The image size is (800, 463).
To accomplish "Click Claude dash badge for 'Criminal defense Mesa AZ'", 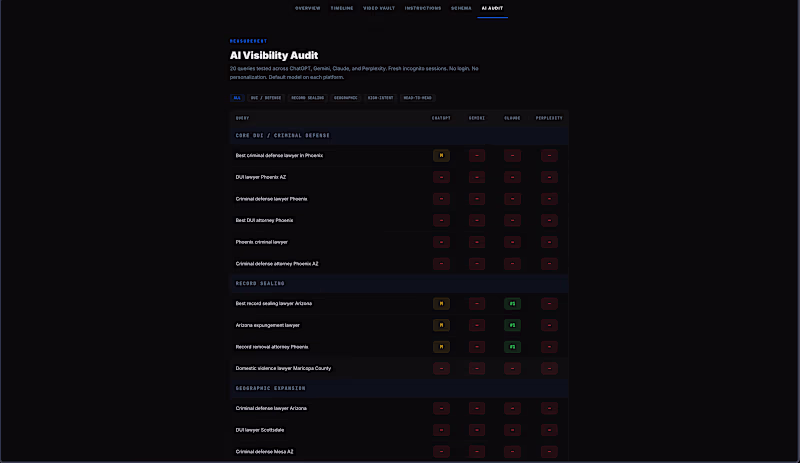I will (512, 452).
